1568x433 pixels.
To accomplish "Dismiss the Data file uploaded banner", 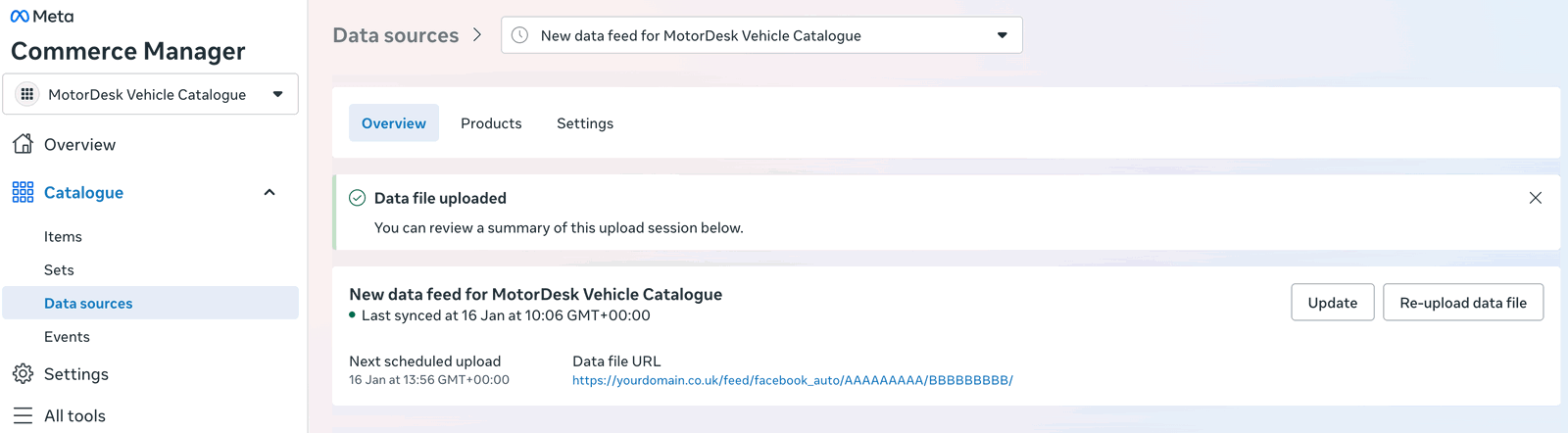I will pyautogui.click(x=1535, y=198).
